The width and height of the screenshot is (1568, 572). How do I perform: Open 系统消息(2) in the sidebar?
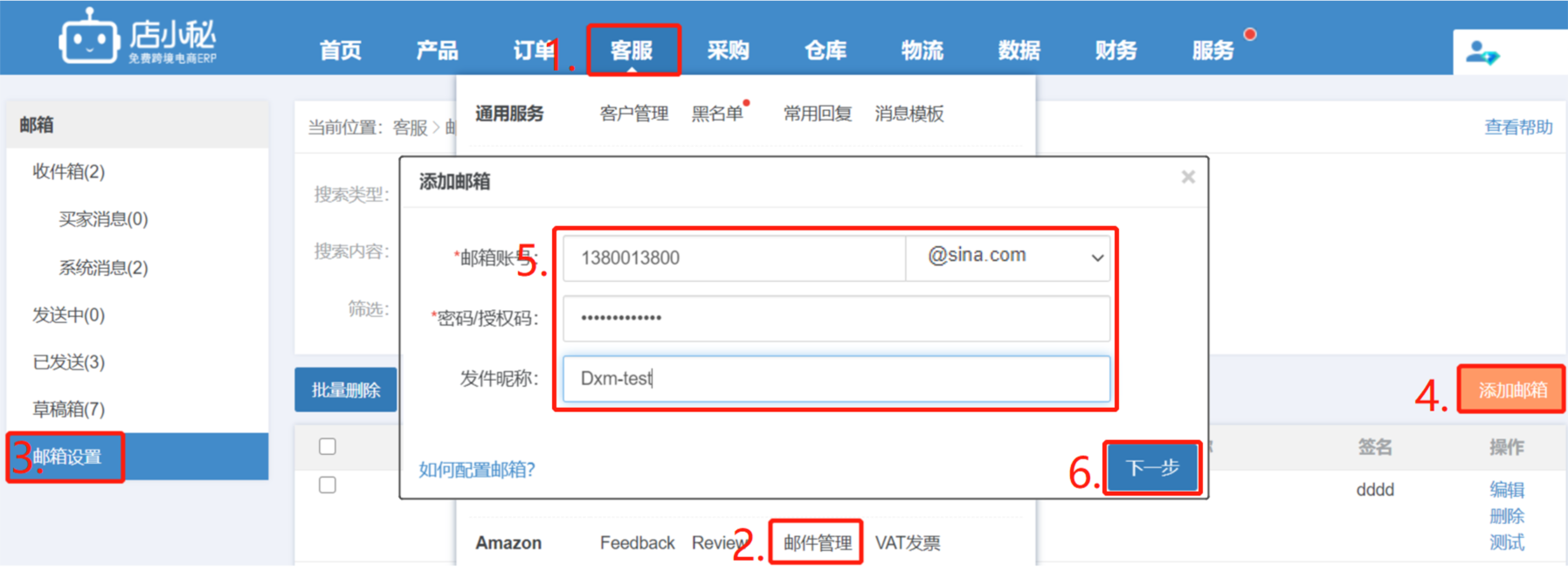103,267
